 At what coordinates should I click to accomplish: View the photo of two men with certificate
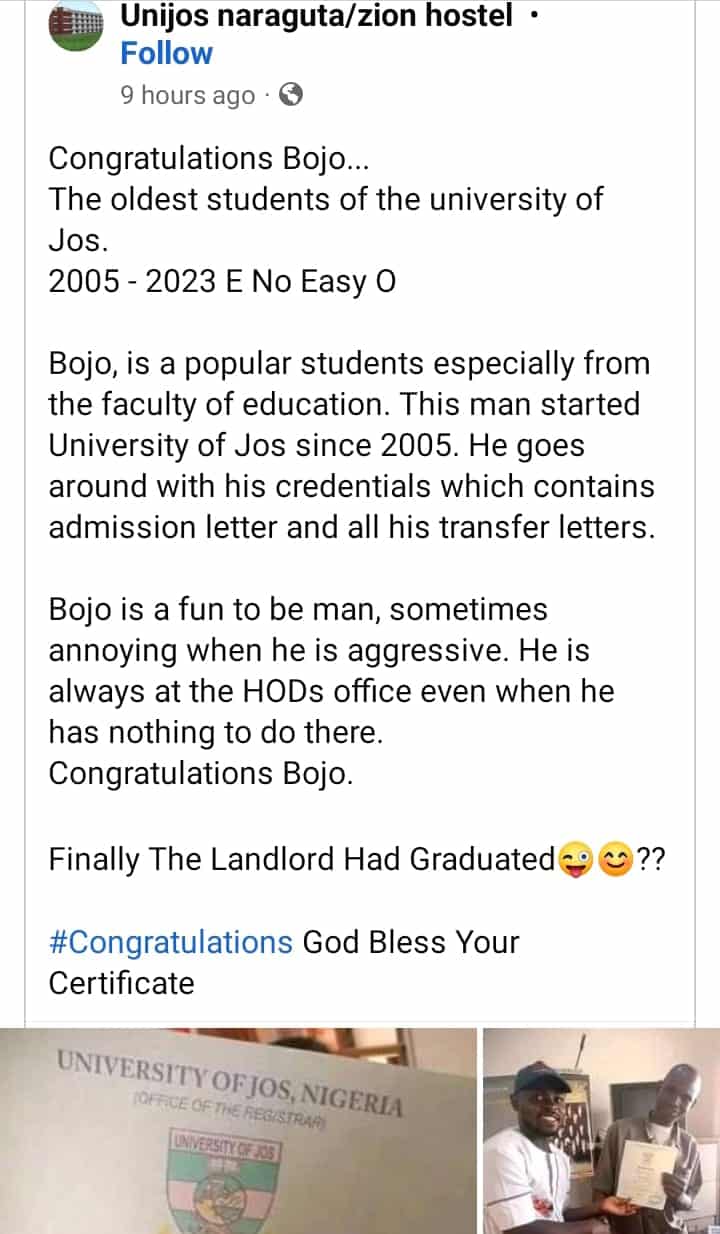600,1130
